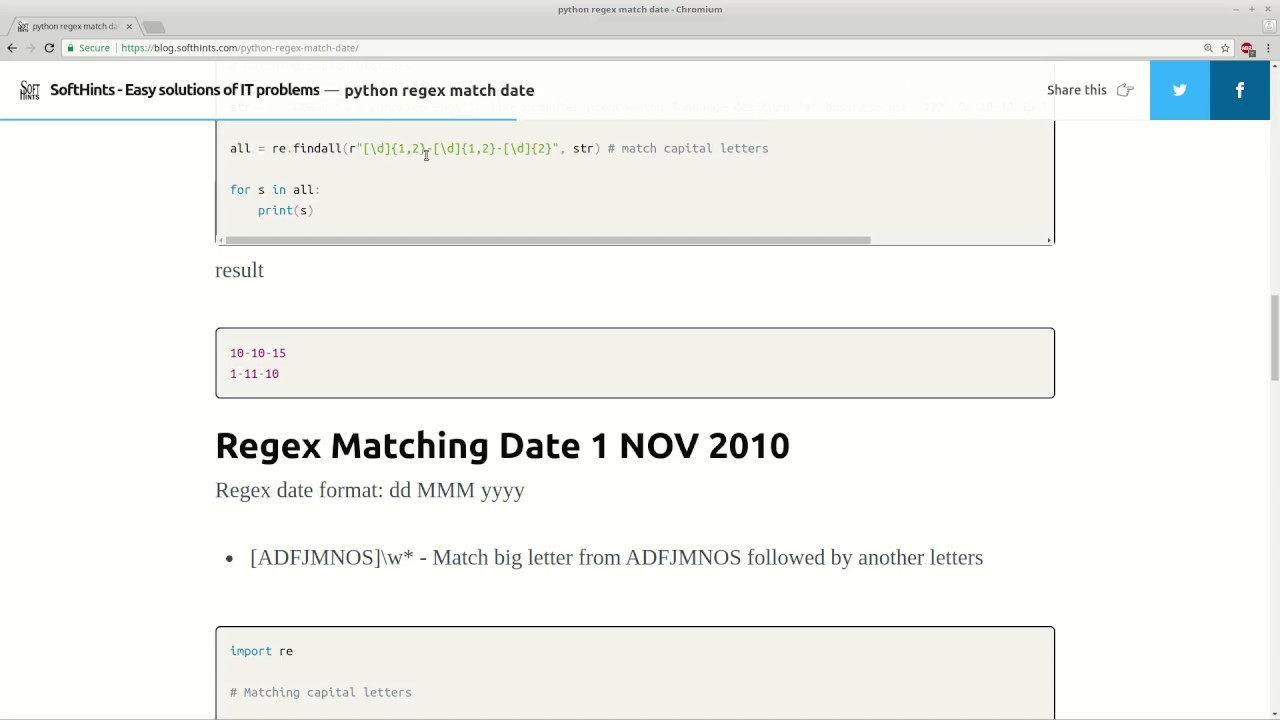The image size is (1280, 720).
Task: Click the code block horizontal scrollbar
Action: tap(548, 240)
